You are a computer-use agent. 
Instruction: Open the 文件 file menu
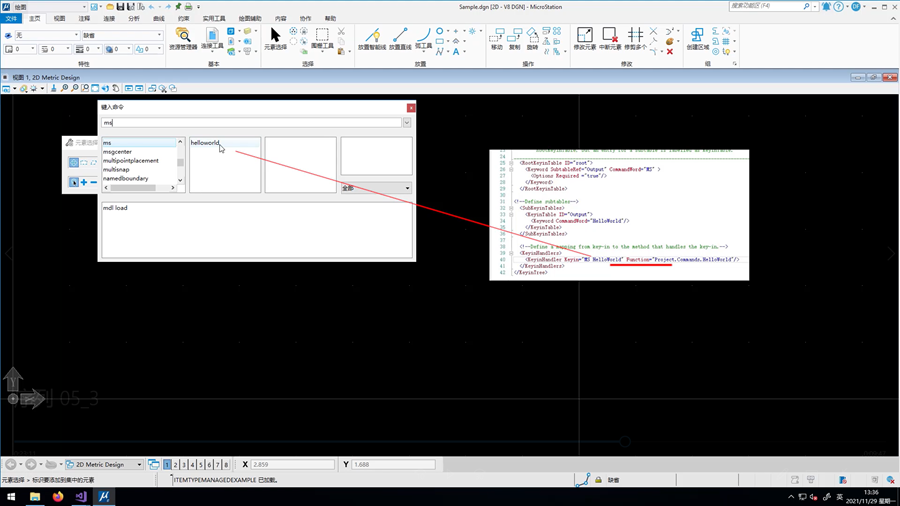11,18
